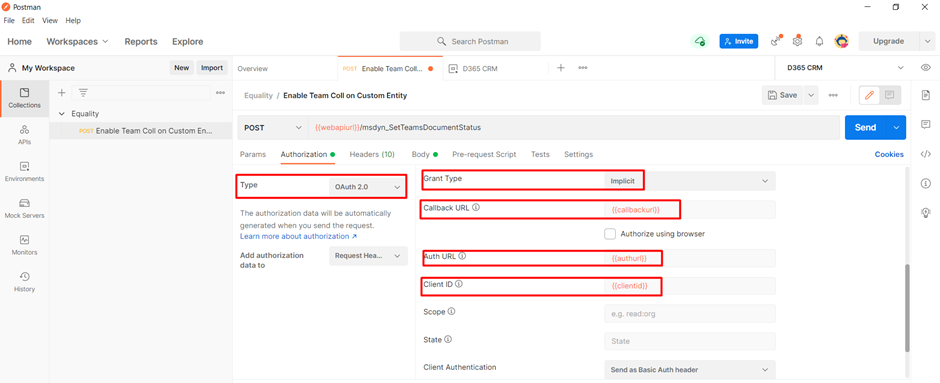Open the Client Authentication dropdown
The width and height of the screenshot is (940, 383).
pos(689,370)
